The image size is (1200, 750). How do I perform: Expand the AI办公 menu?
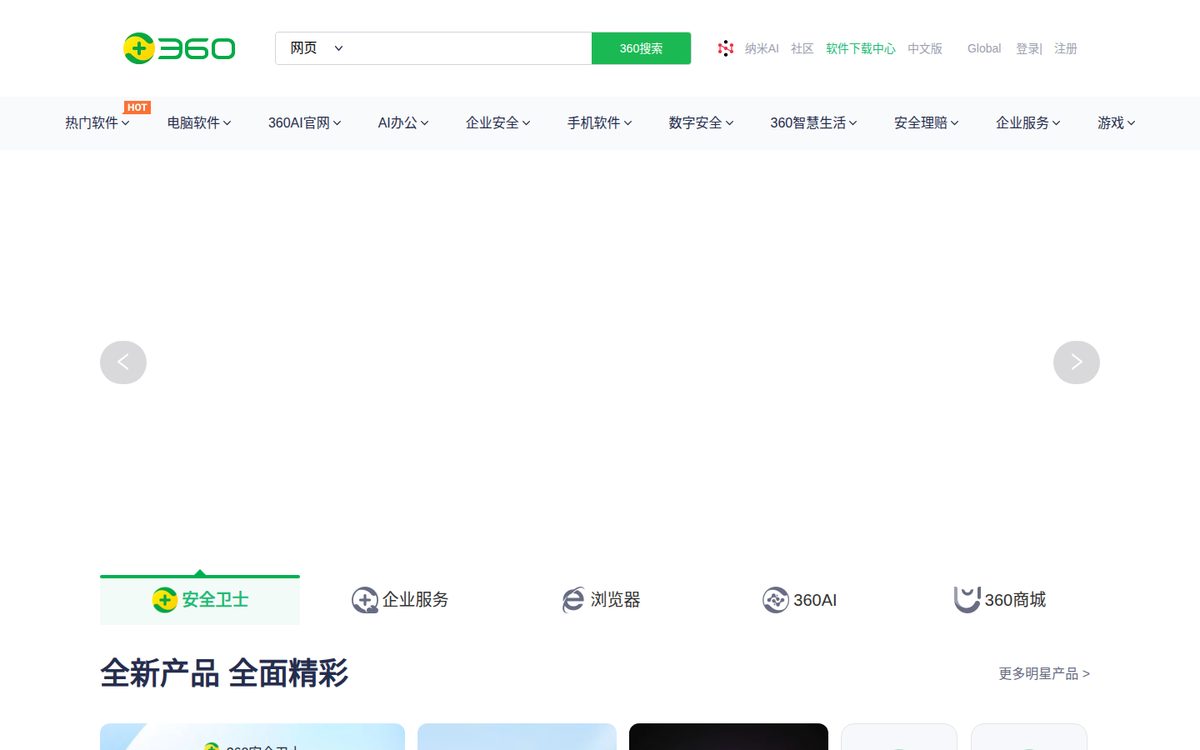coord(403,123)
